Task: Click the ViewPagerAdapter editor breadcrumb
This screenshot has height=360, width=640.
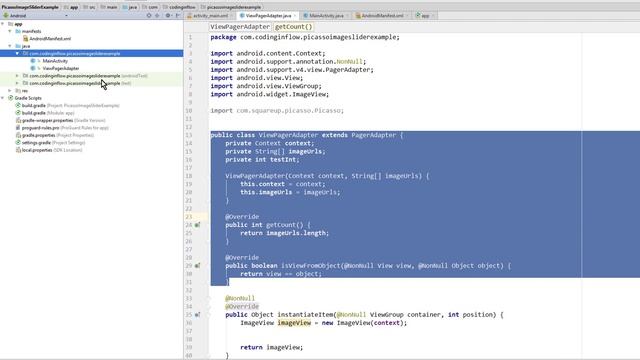Action: [240, 27]
